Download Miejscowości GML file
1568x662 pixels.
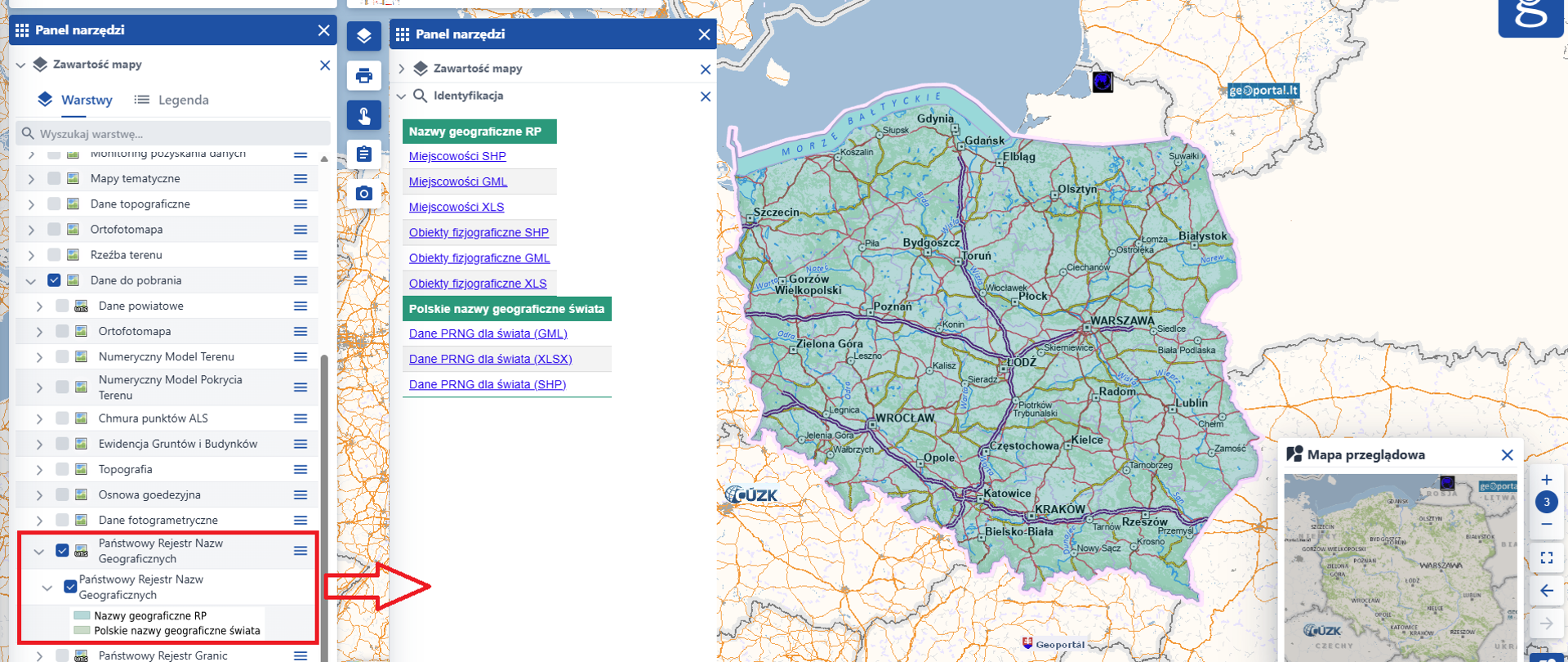coord(458,181)
